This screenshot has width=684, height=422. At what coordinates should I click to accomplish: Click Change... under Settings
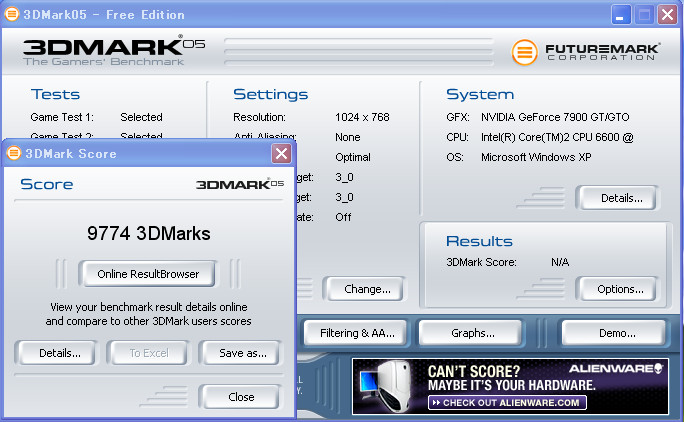(366, 289)
